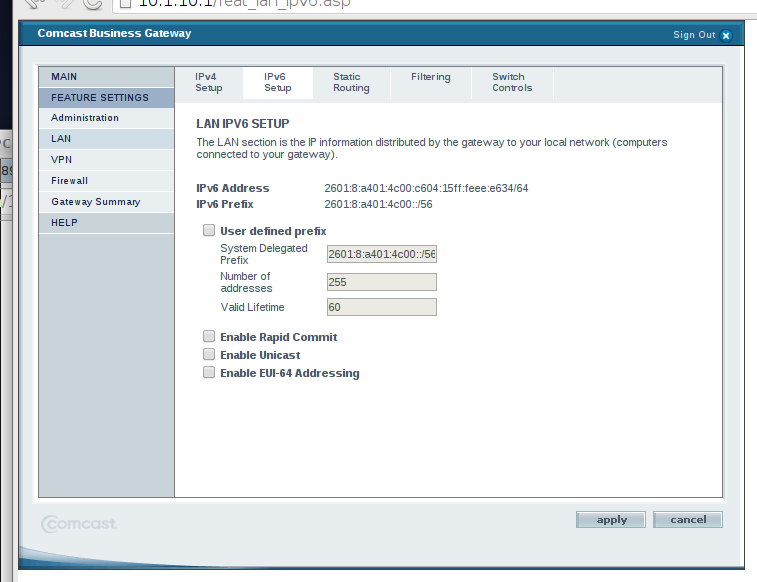Image resolution: width=757 pixels, height=582 pixels.
Task: Select LAN in the sidebar
Action: (x=106, y=139)
